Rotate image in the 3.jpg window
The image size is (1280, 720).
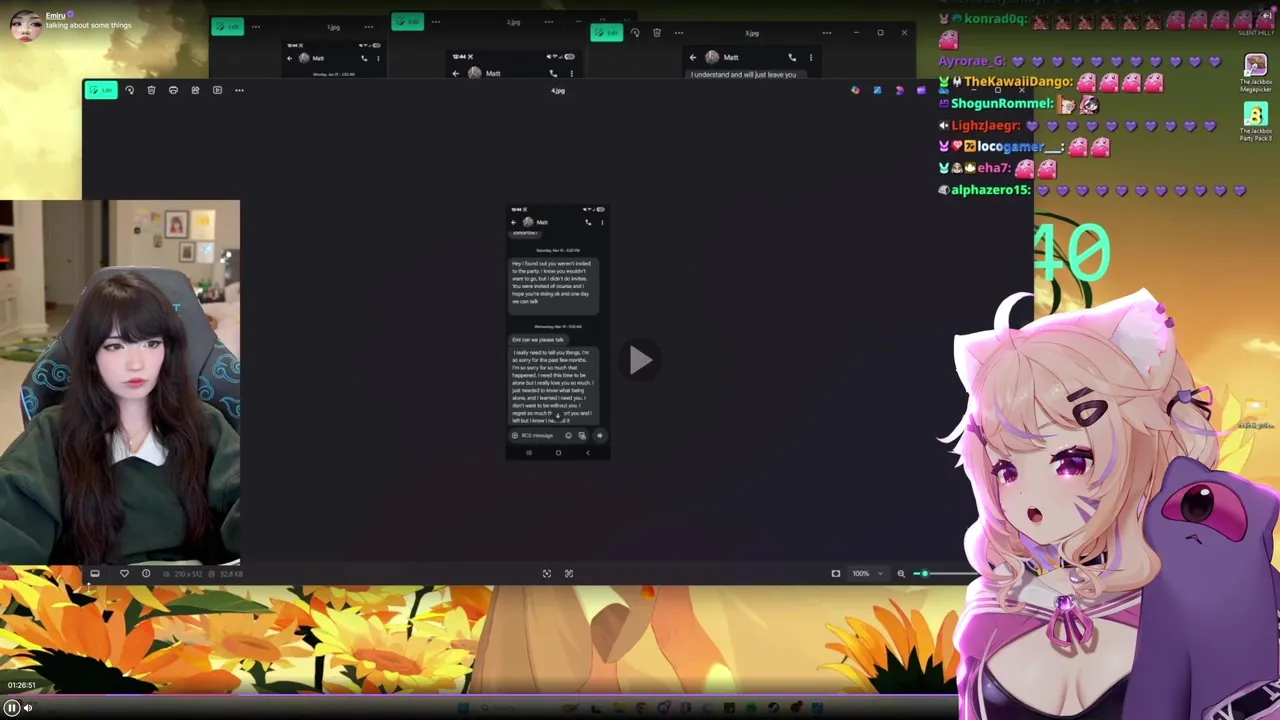[x=635, y=33]
